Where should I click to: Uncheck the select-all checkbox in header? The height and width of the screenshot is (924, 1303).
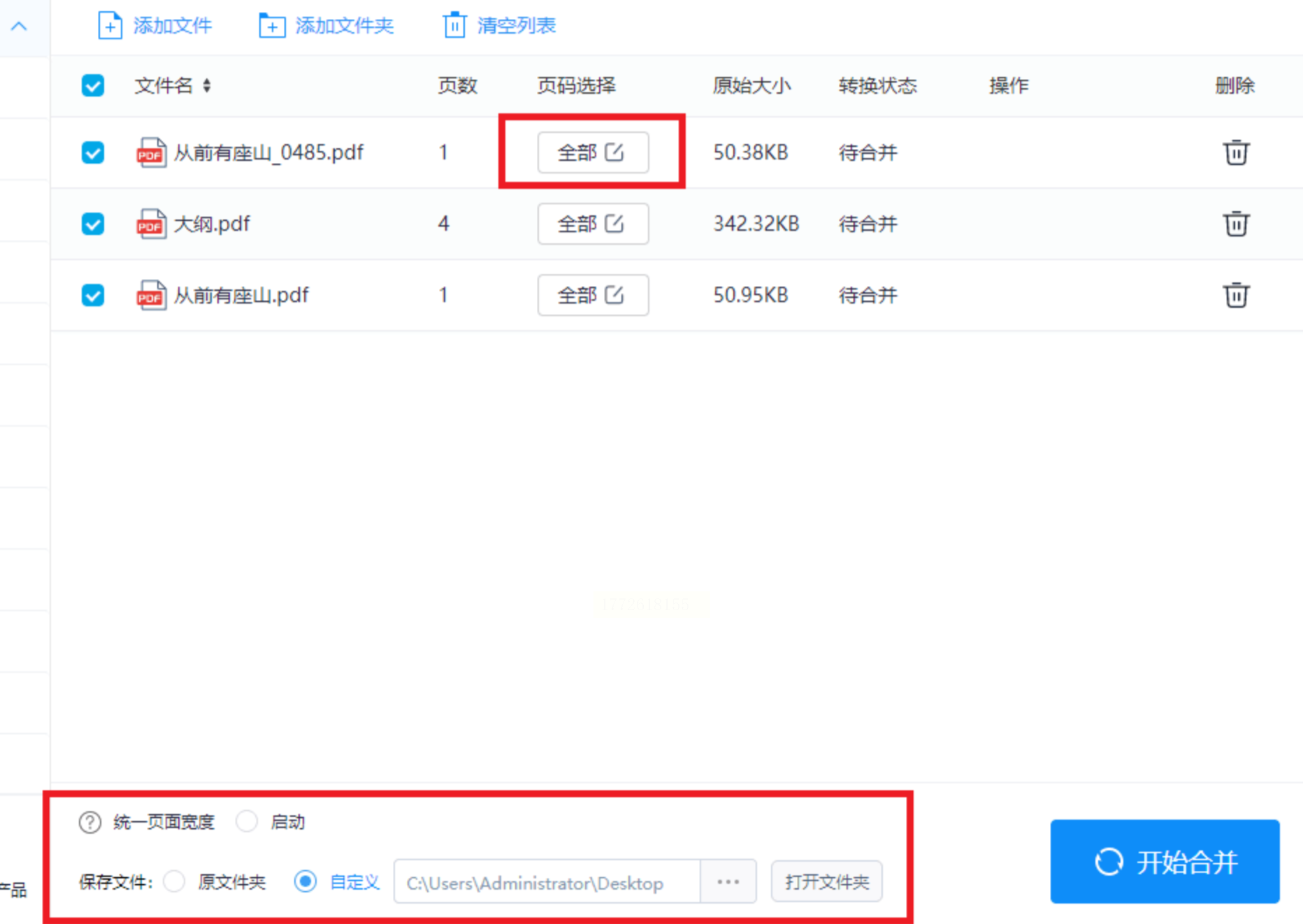pyautogui.click(x=93, y=86)
